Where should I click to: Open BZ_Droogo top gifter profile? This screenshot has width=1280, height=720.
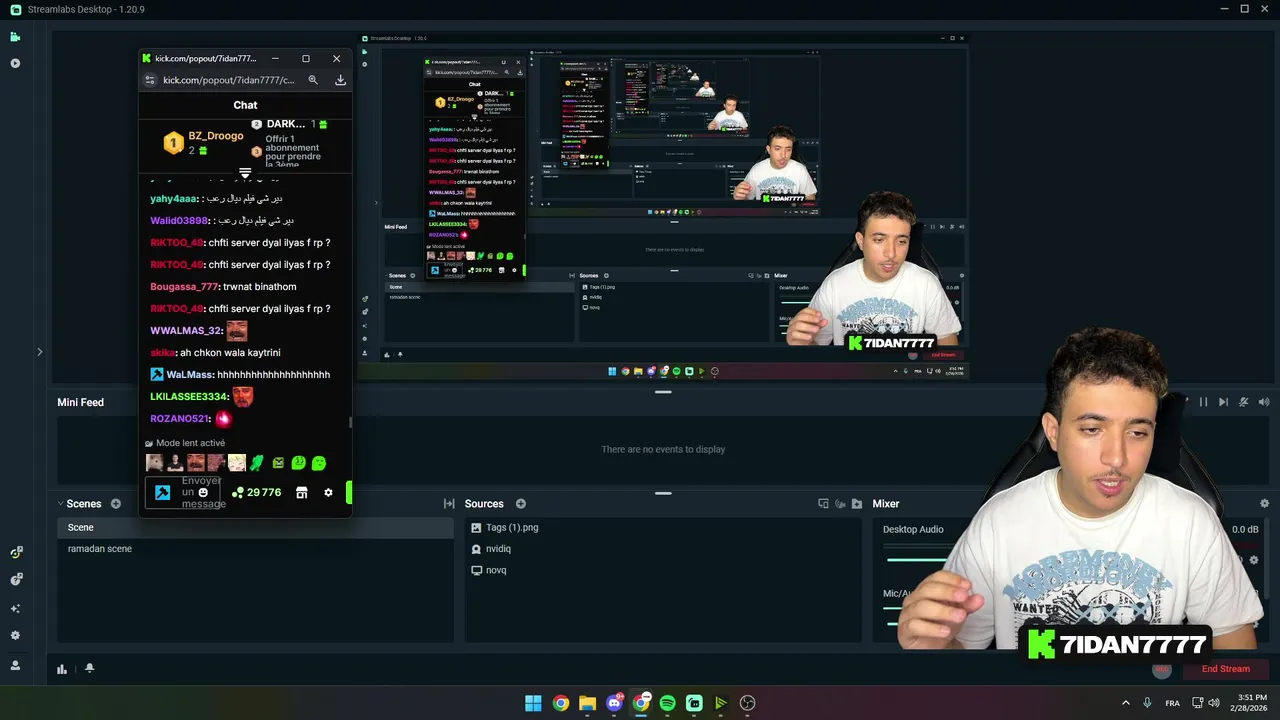click(216, 136)
